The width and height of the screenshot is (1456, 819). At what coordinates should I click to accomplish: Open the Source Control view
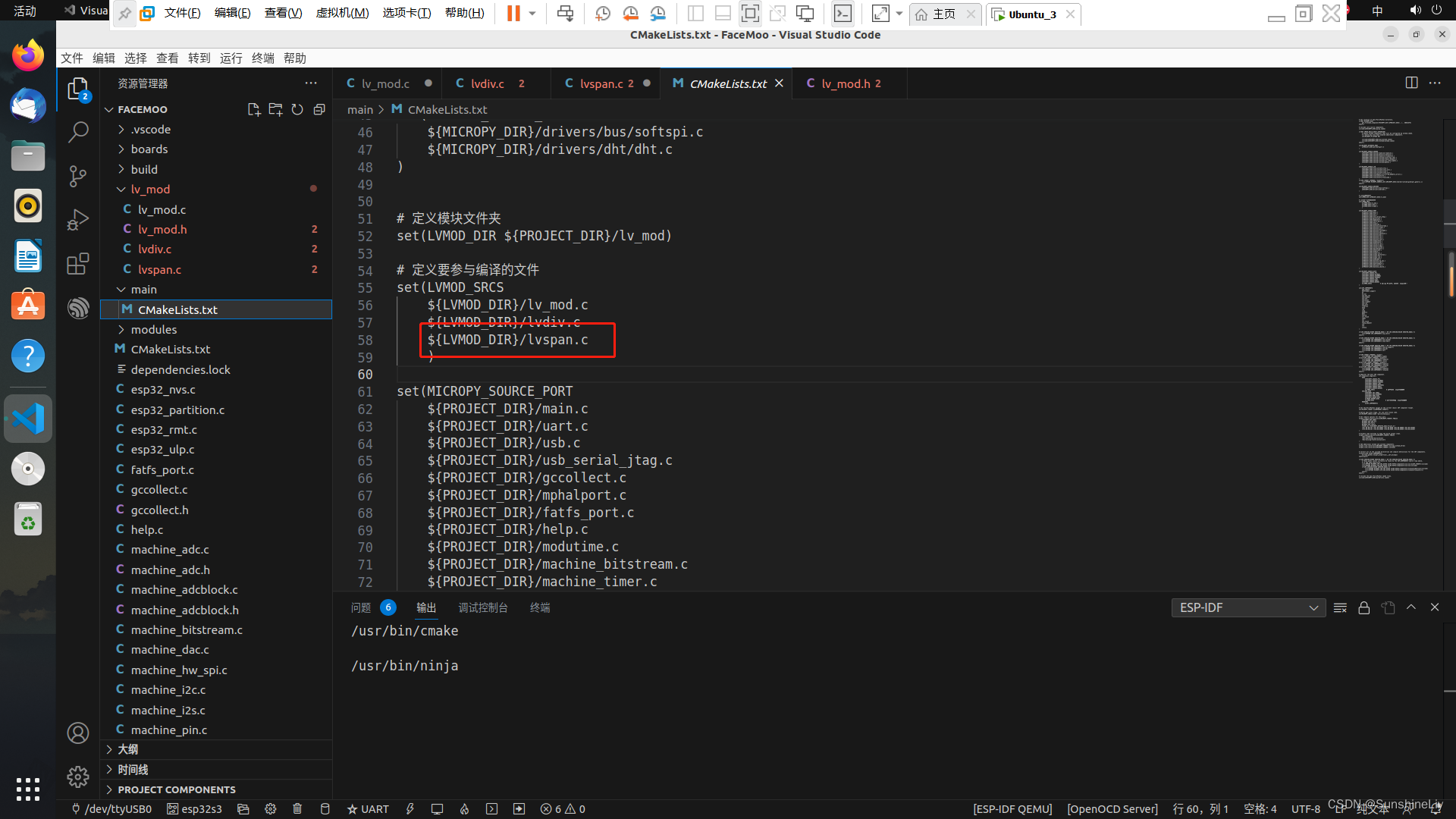78,176
